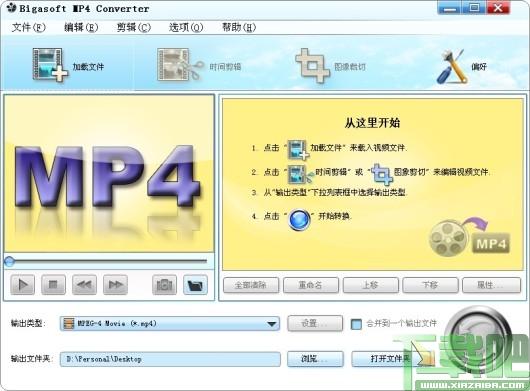Open the 选项(O) menu
This screenshot has height=391, width=530.
point(186,27)
